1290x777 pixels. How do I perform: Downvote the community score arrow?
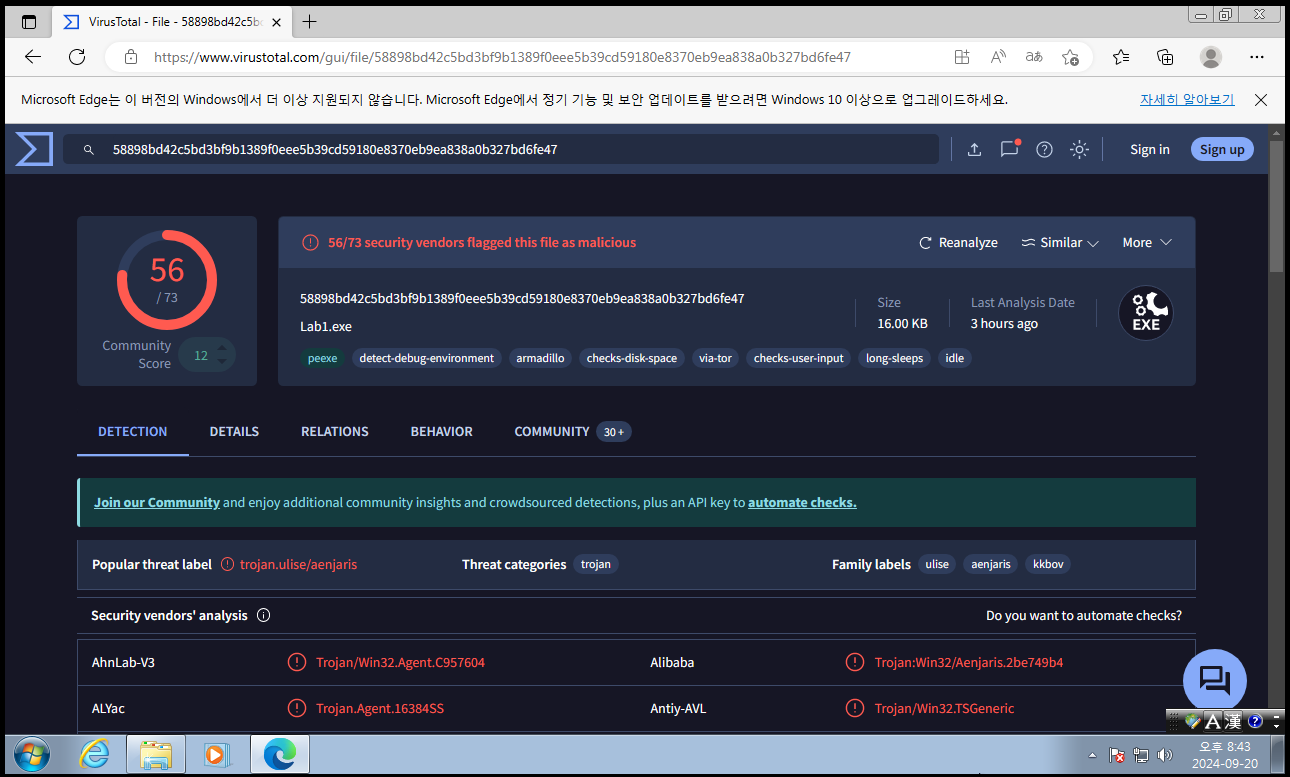click(222, 363)
